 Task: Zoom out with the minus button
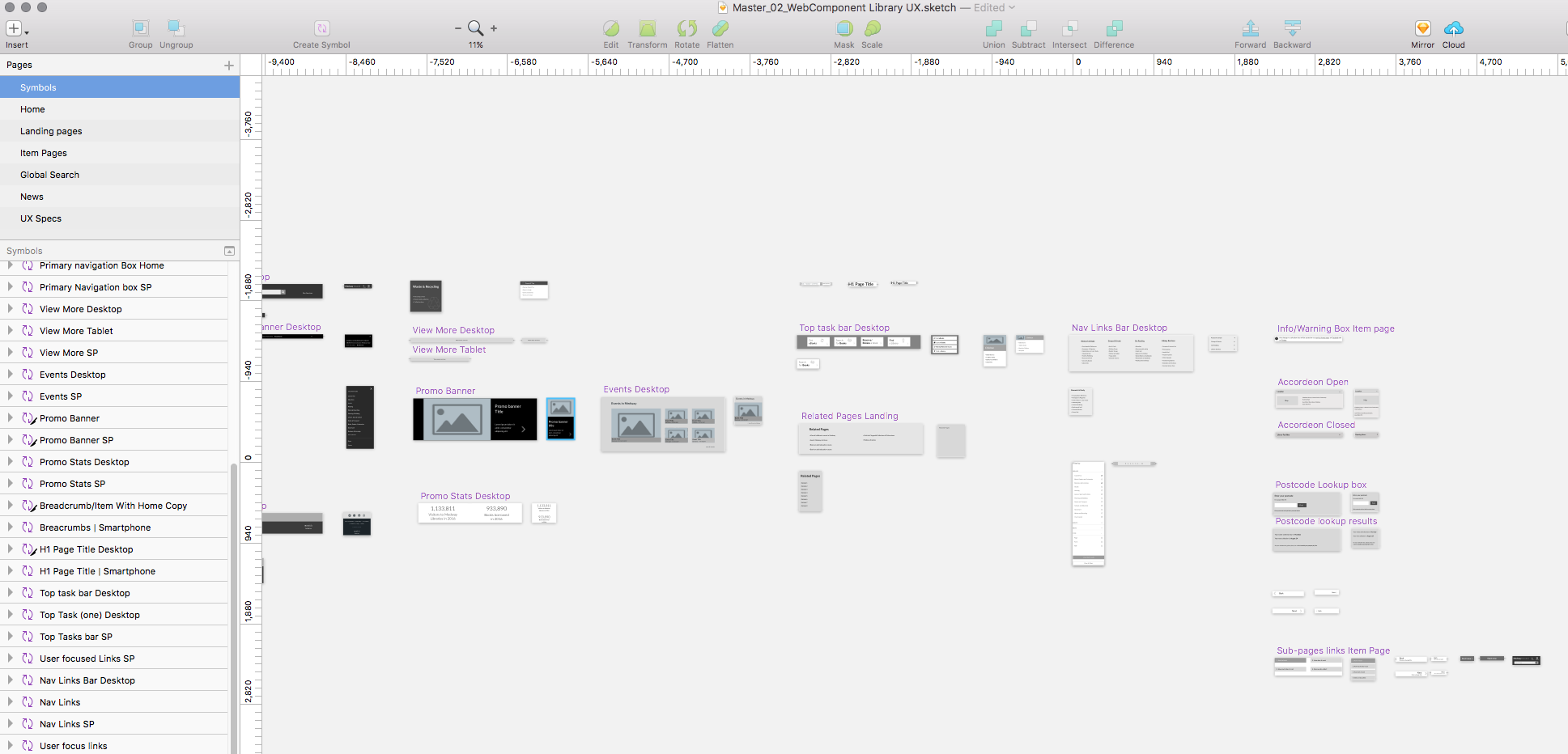(457, 28)
